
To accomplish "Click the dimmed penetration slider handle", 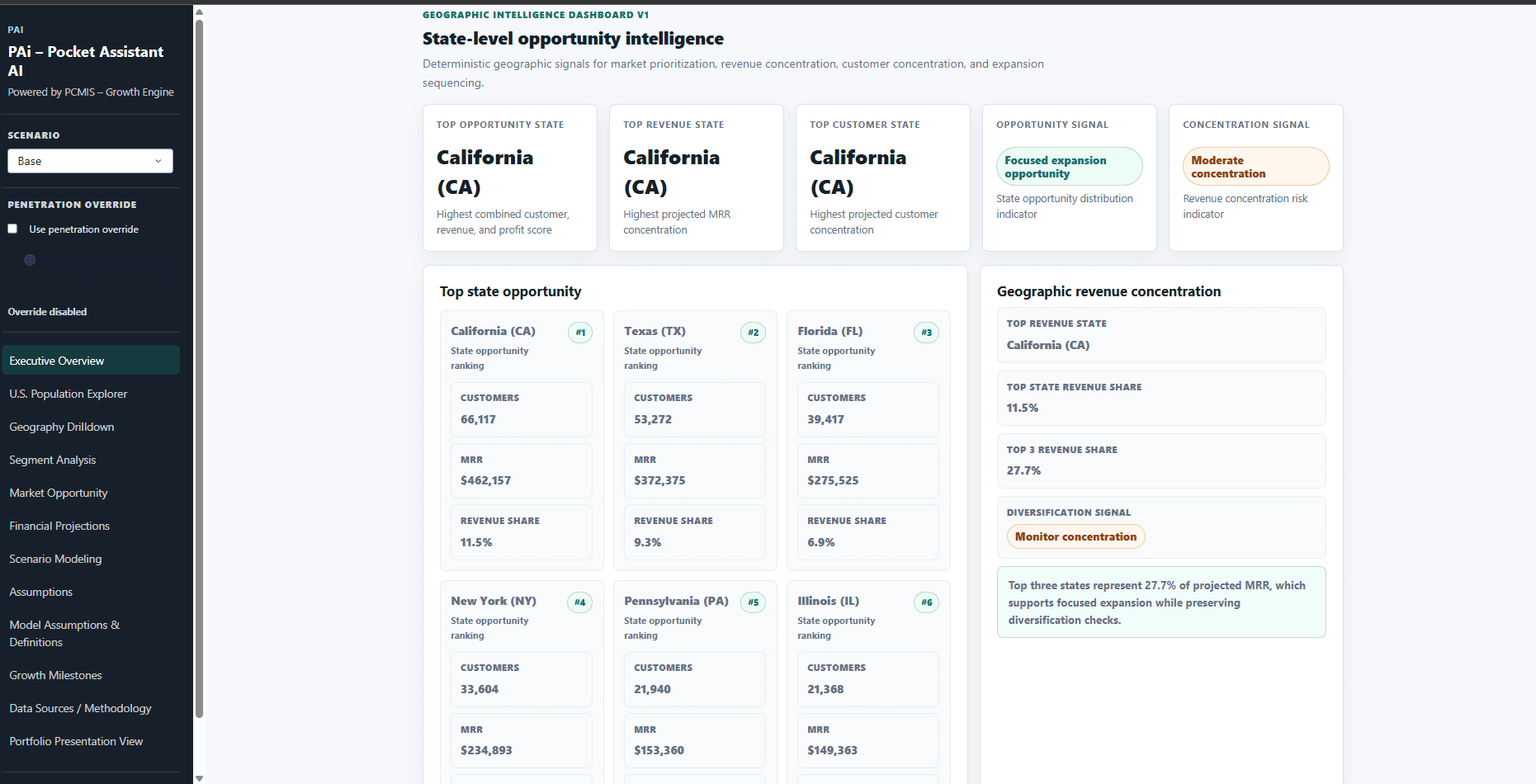I will coord(30,260).
